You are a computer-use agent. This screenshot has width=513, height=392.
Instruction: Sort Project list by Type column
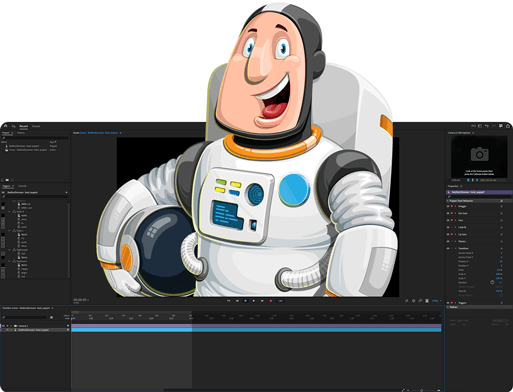[x=53, y=142]
